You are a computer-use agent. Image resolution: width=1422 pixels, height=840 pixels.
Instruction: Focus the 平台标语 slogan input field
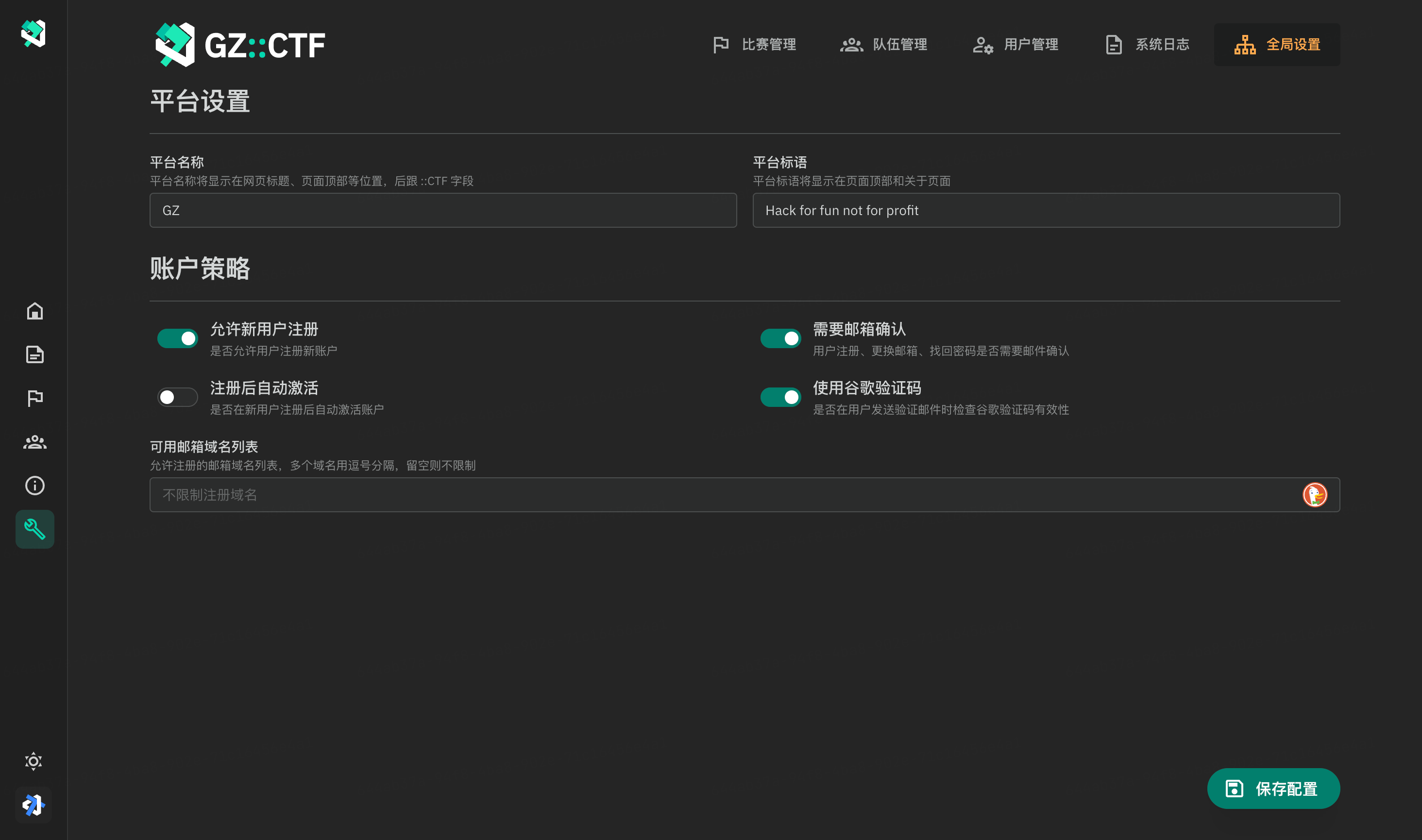coord(1046,211)
